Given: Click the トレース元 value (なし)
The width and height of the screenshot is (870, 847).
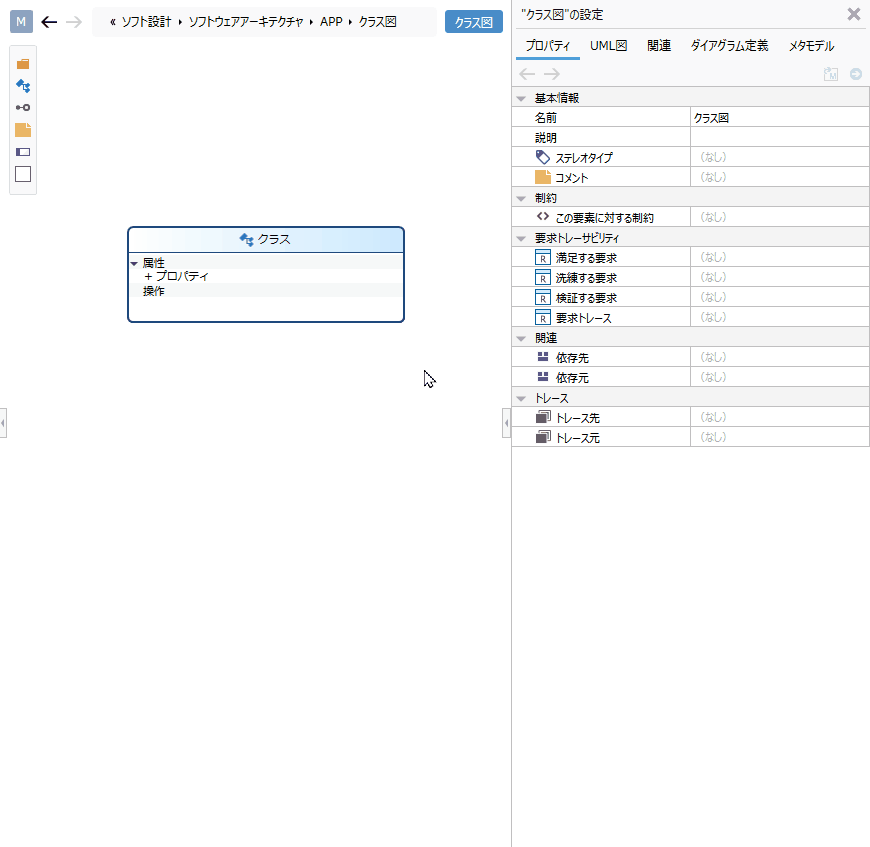Looking at the screenshot, I should tap(713, 437).
